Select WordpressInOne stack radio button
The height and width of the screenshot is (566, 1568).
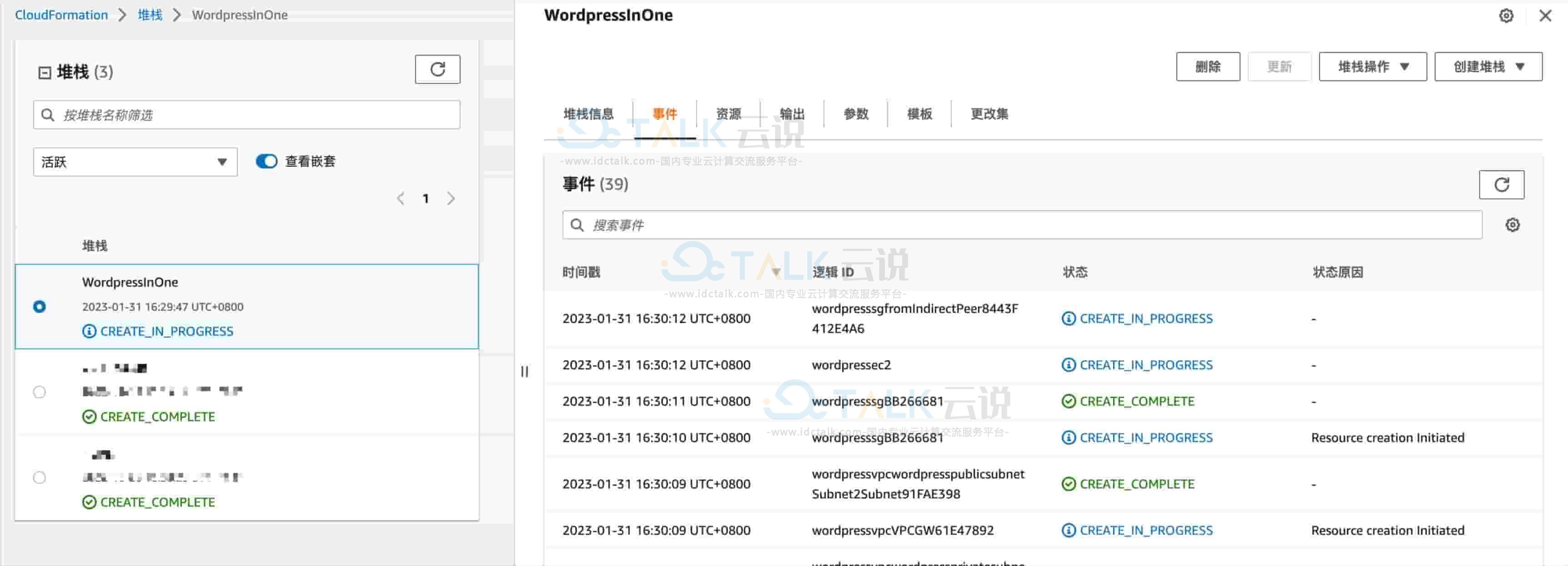[40, 307]
